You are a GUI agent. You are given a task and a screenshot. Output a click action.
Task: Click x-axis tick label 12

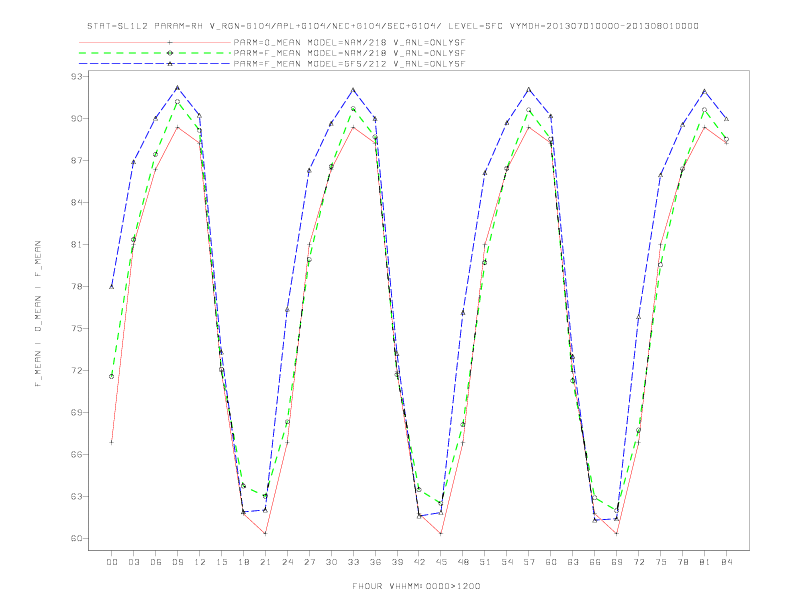(200, 562)
